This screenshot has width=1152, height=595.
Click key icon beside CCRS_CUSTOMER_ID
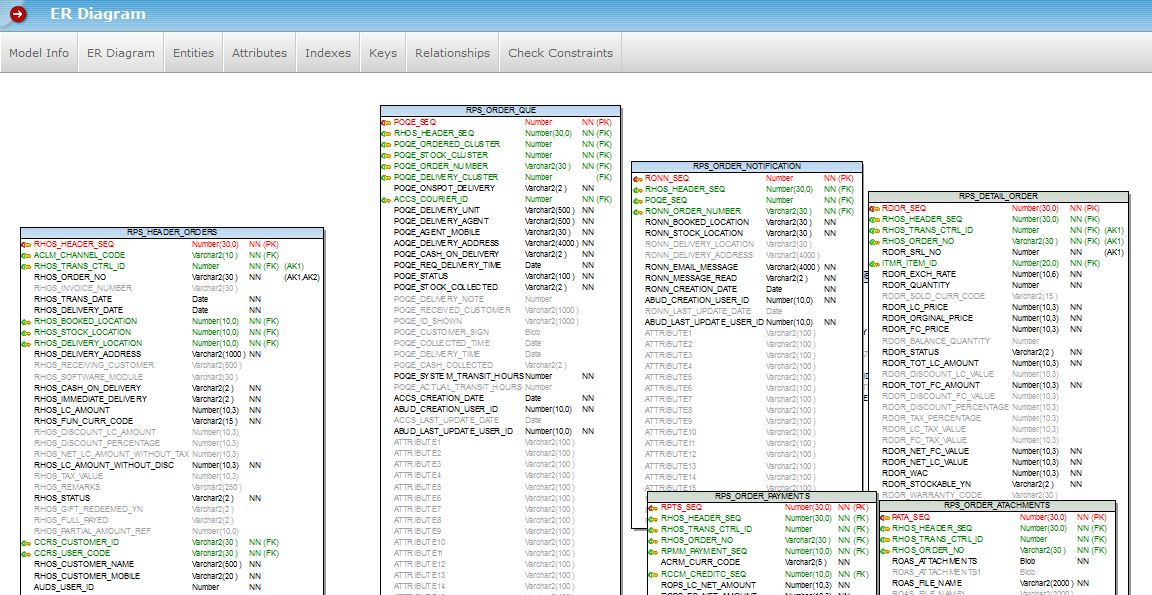26,542
